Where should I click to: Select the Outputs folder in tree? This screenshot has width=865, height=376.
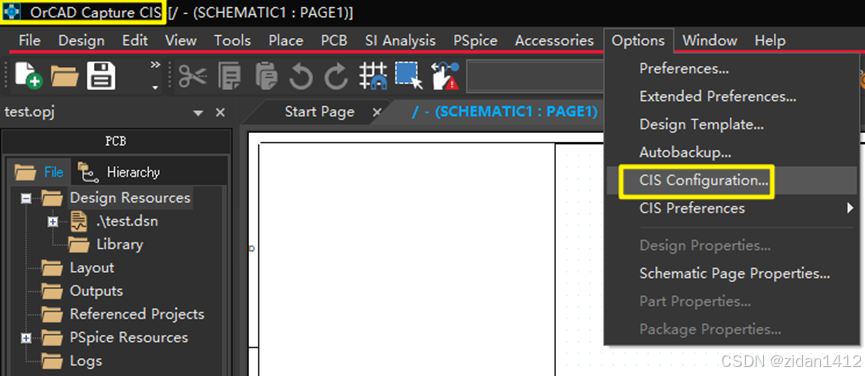pyautogui.click(x=96, y=291)
